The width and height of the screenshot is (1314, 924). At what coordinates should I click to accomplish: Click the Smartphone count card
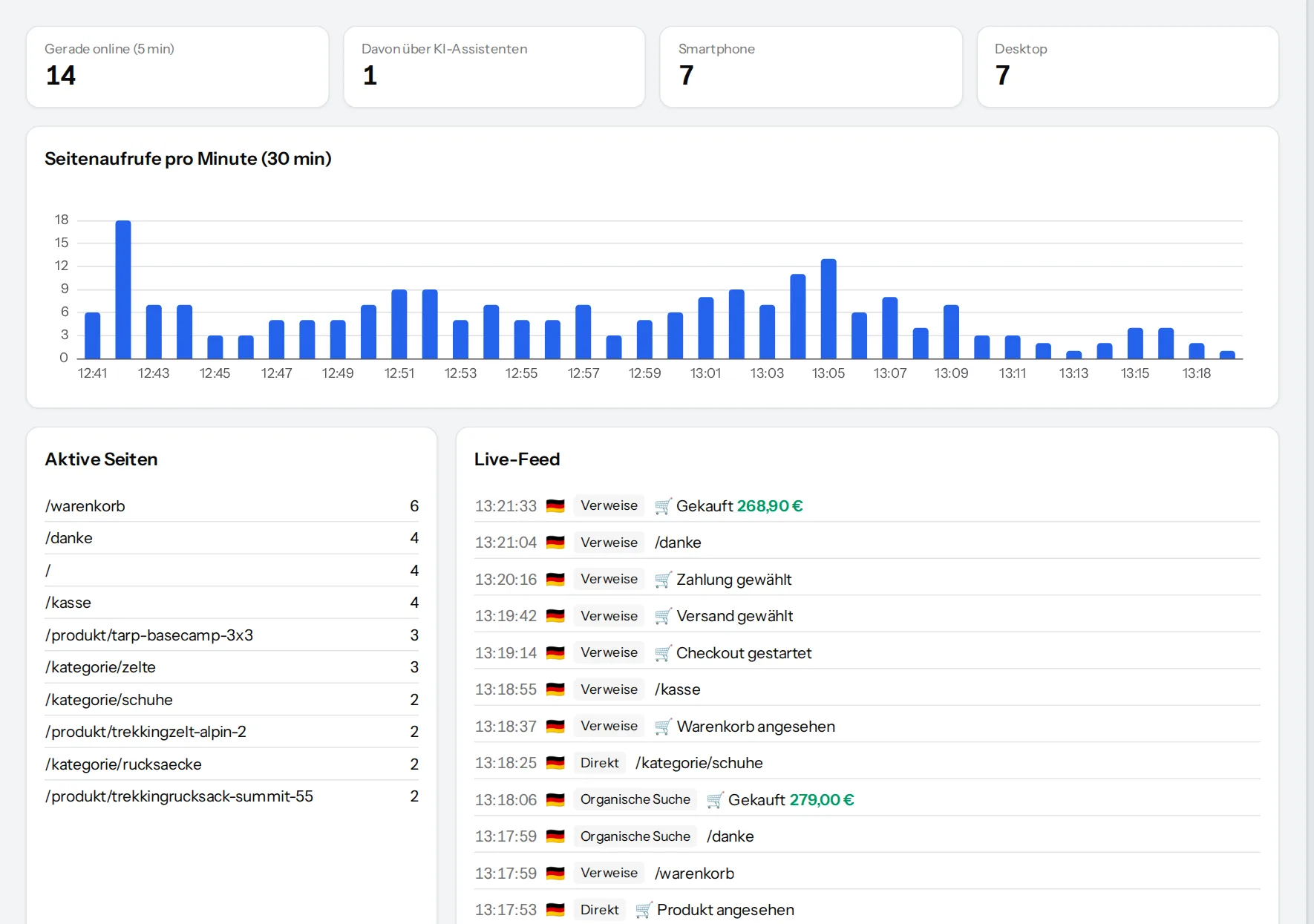pos(811,67)
